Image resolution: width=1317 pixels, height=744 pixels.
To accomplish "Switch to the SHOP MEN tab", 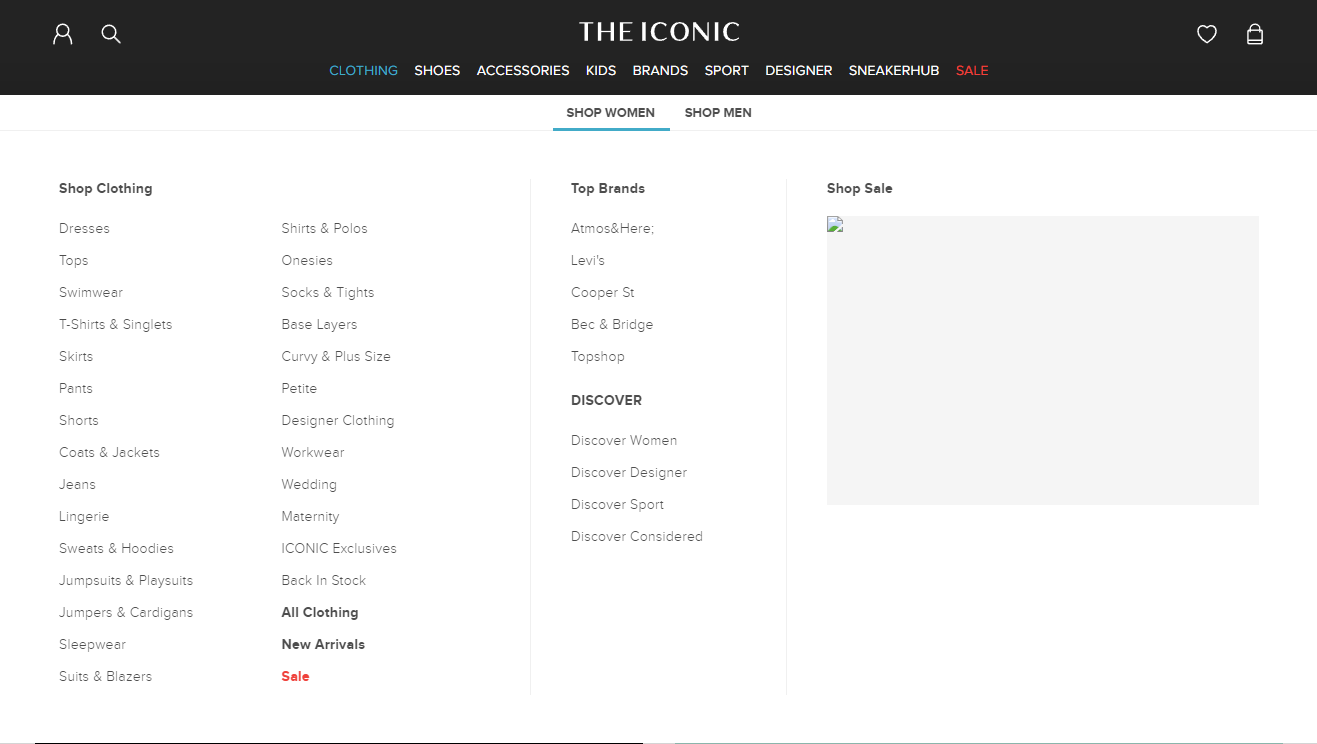I will coord(717,112).
